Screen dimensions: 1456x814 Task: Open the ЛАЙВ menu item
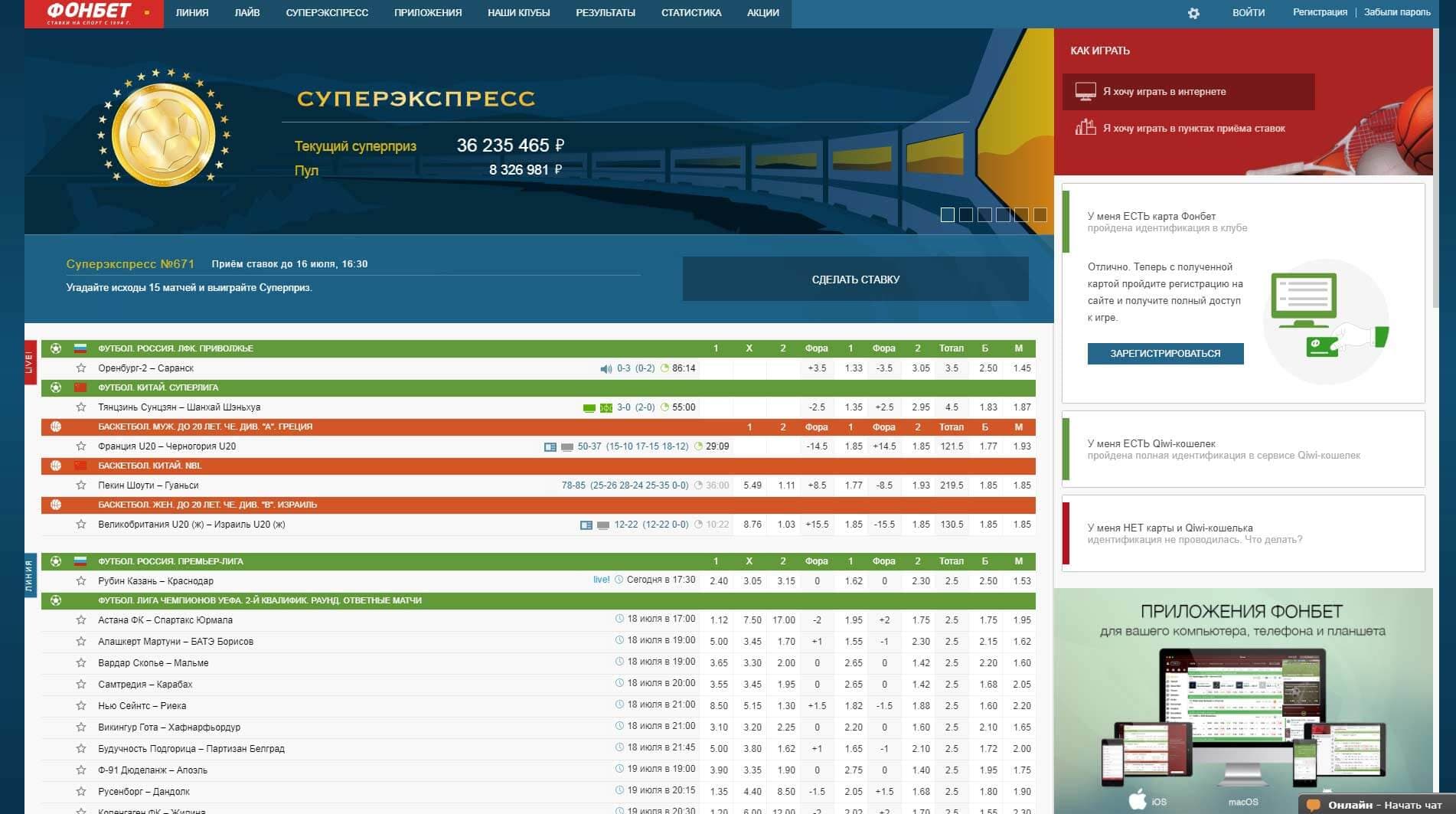click(x=247, y=13)
